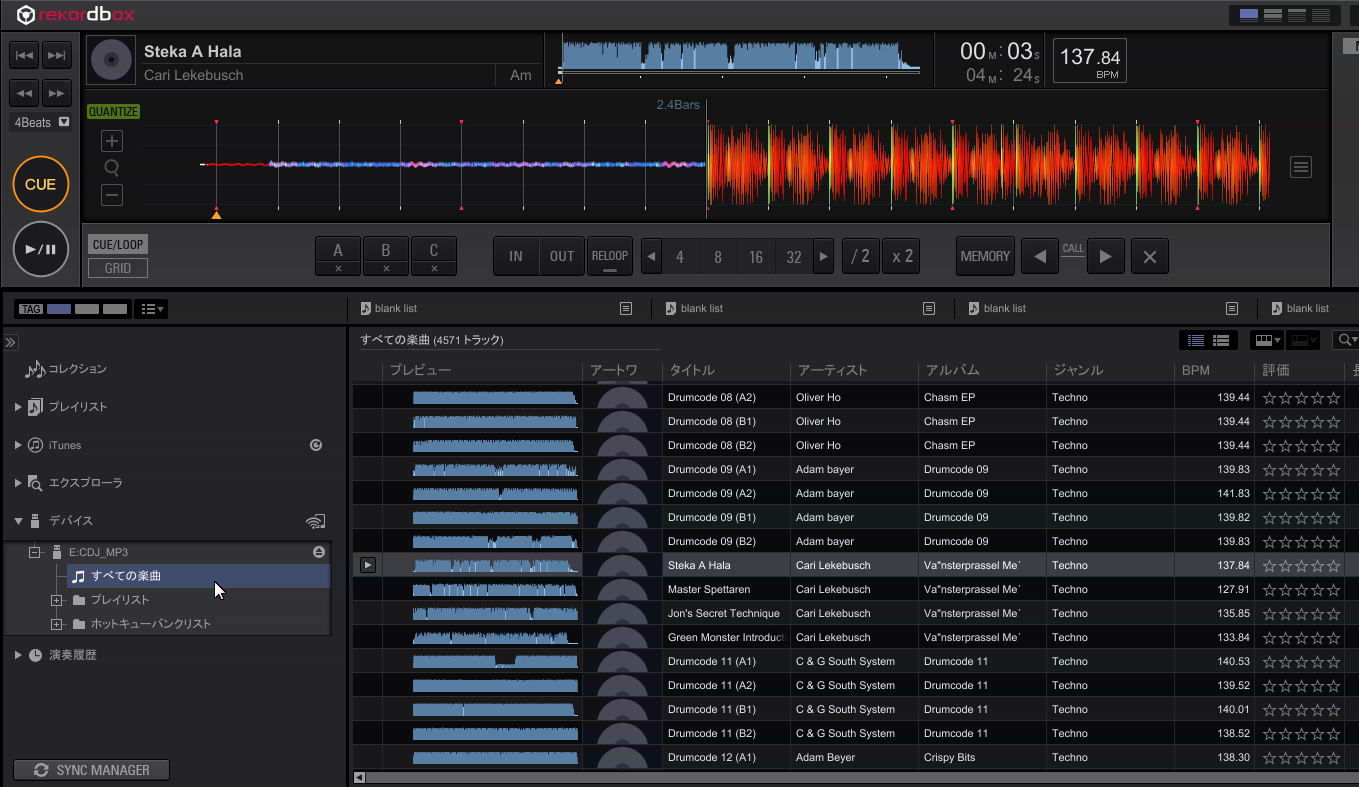Switch to the GRID tab
The image size is (1359, 787).
pyautogui.click(x=118, y=268)
